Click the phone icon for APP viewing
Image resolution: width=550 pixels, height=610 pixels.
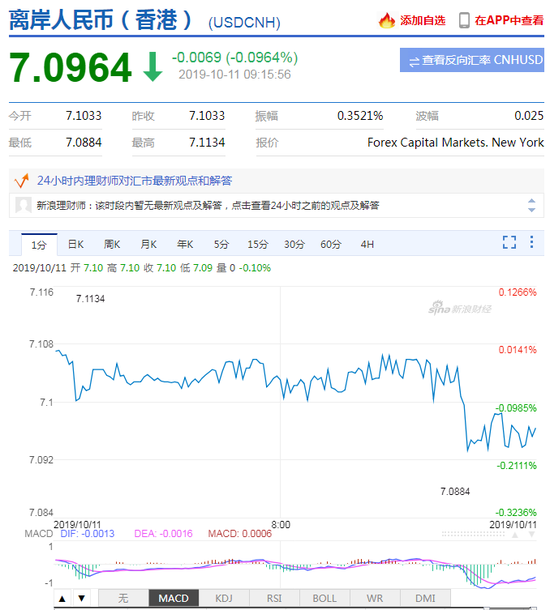click(464, 20)
